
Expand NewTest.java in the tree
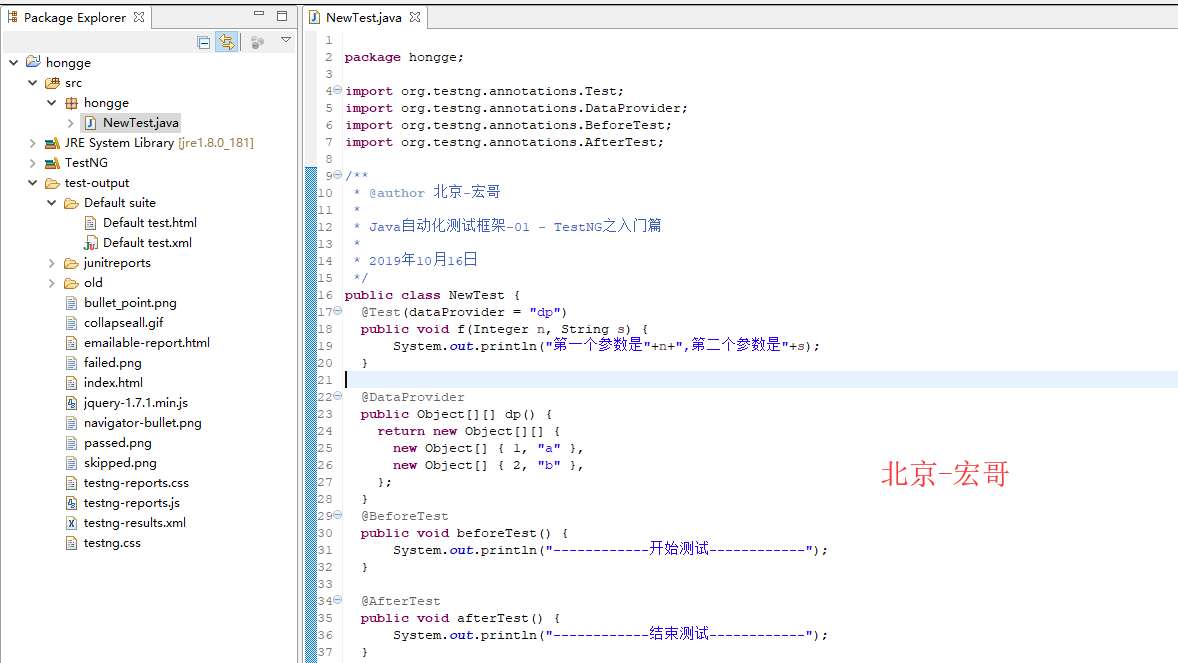click(71, 123)
